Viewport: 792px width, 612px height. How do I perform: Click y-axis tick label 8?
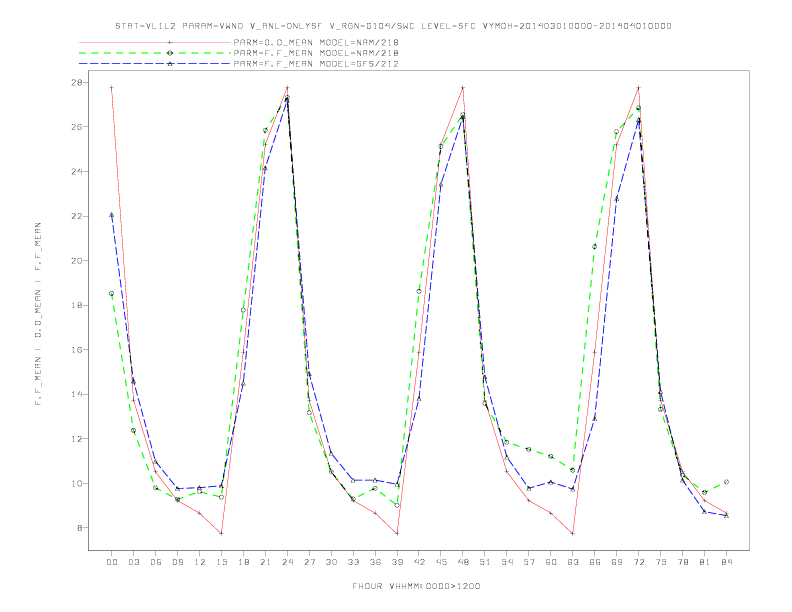tap(78, 528)
